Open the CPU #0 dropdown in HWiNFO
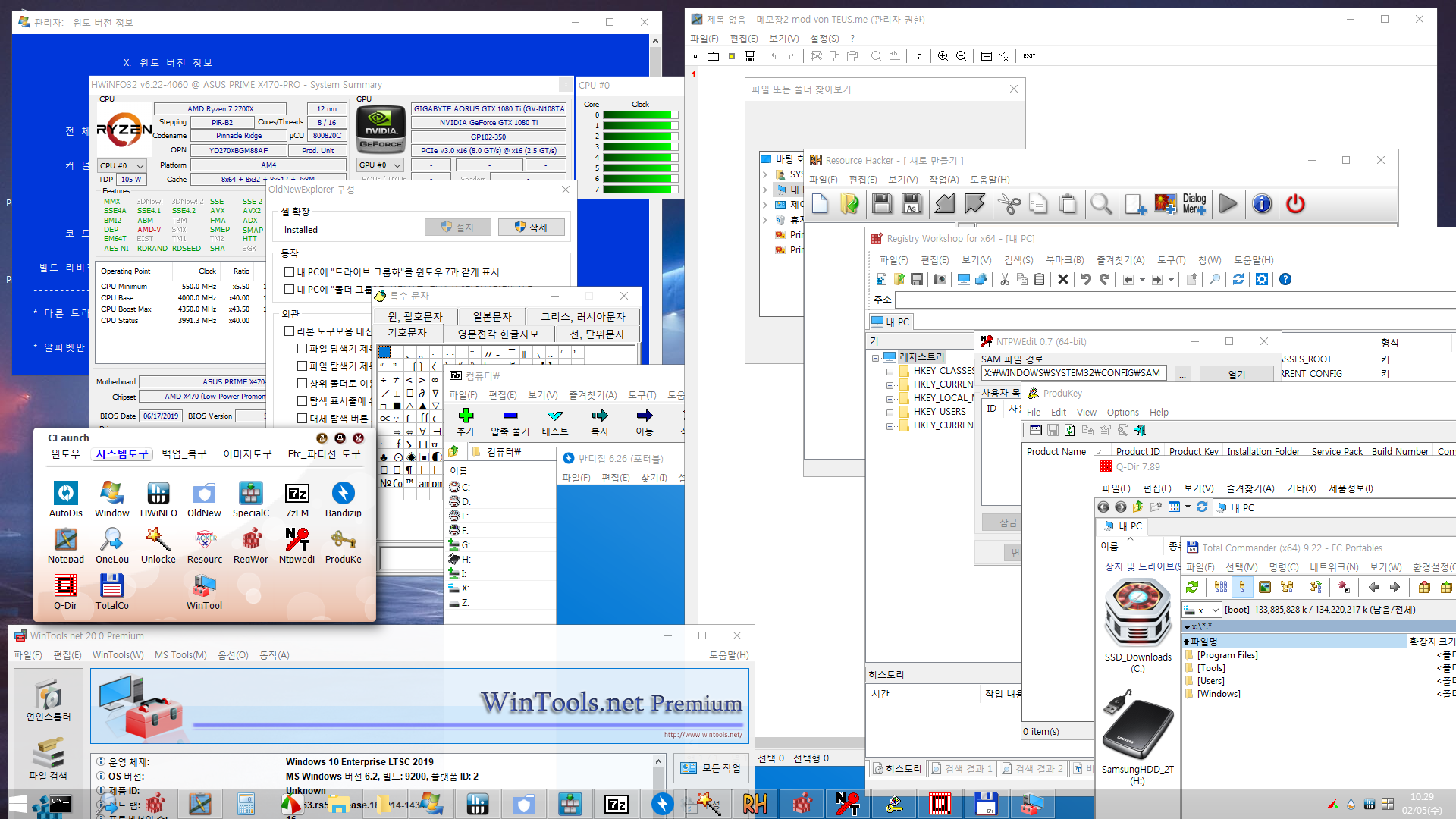Viewport: 1456px width, 819px height. click(122, 165)
